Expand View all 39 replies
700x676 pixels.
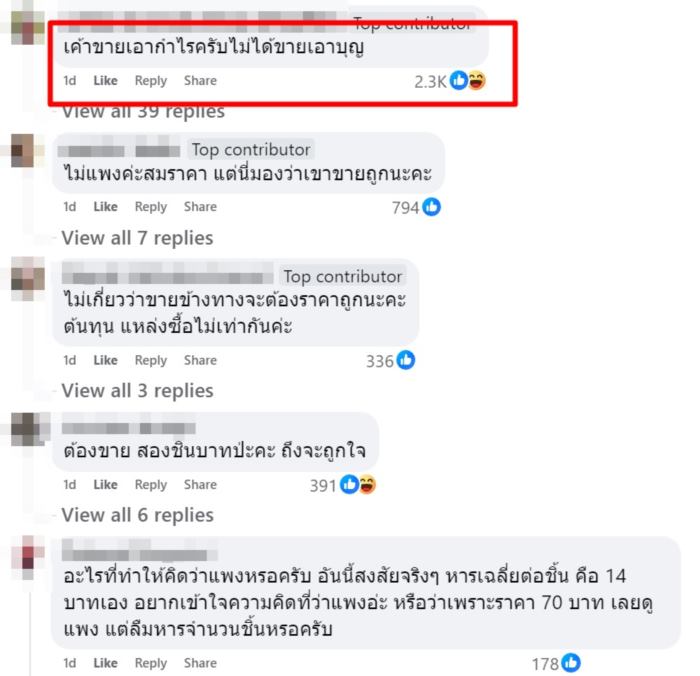click(x=143, y=112)
